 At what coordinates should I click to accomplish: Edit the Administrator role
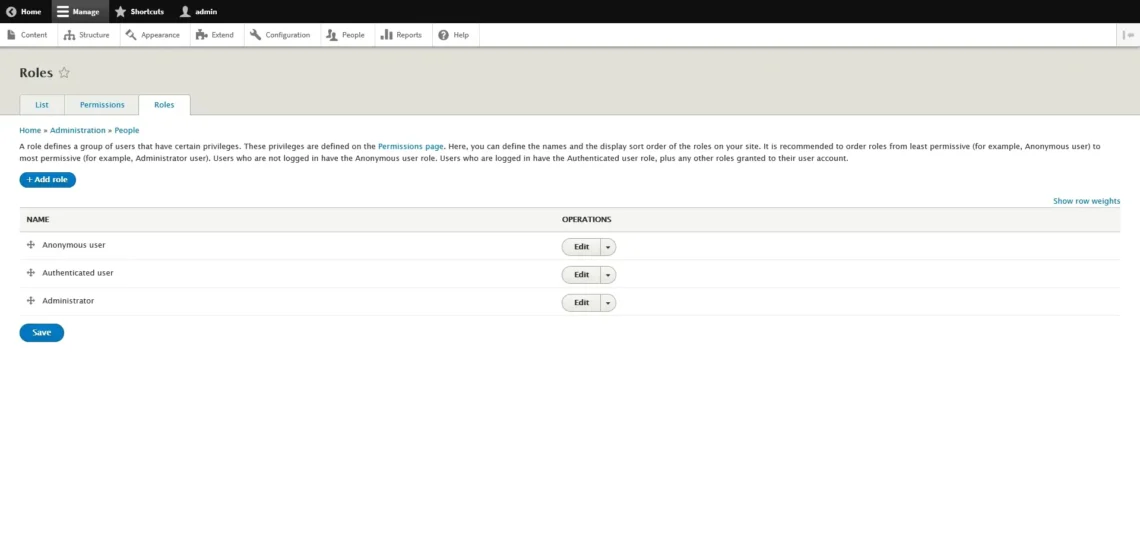click(x=581, y=302)
